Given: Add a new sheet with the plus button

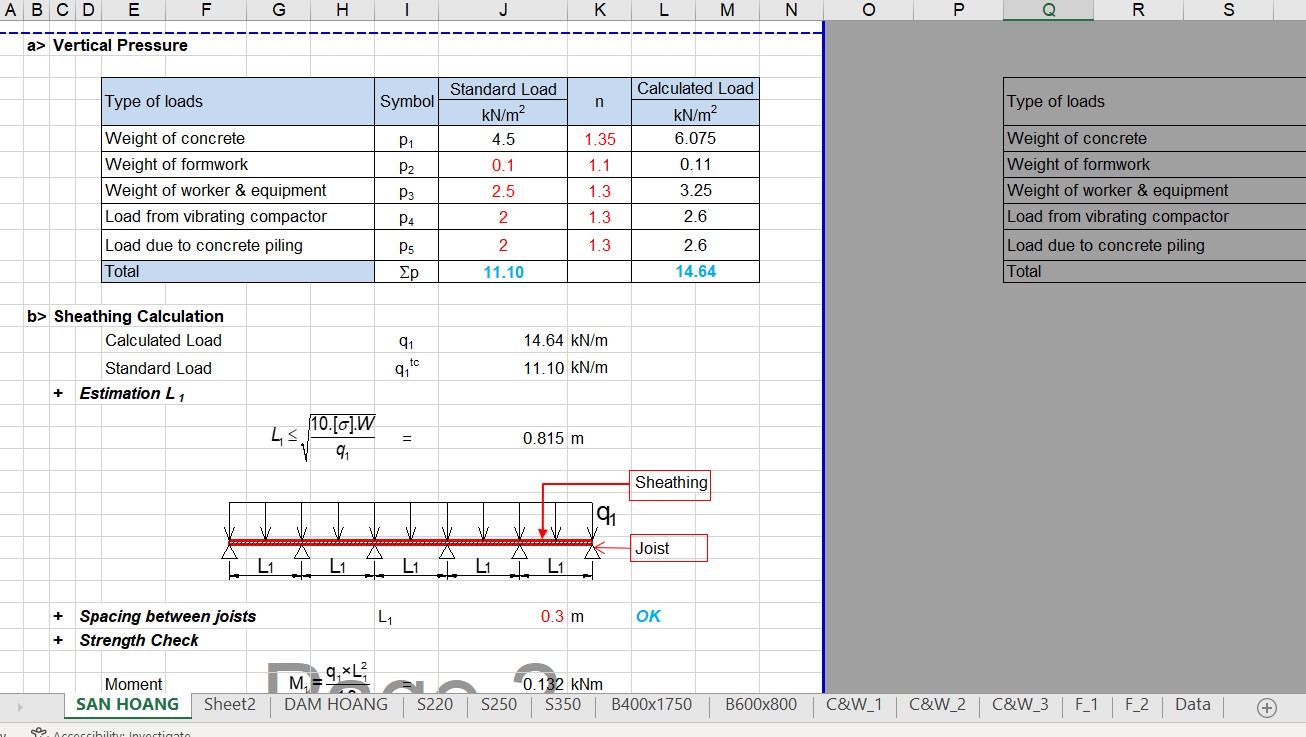Looking at the screenshot, I should pyautogui.click(x=1267, y=708).
